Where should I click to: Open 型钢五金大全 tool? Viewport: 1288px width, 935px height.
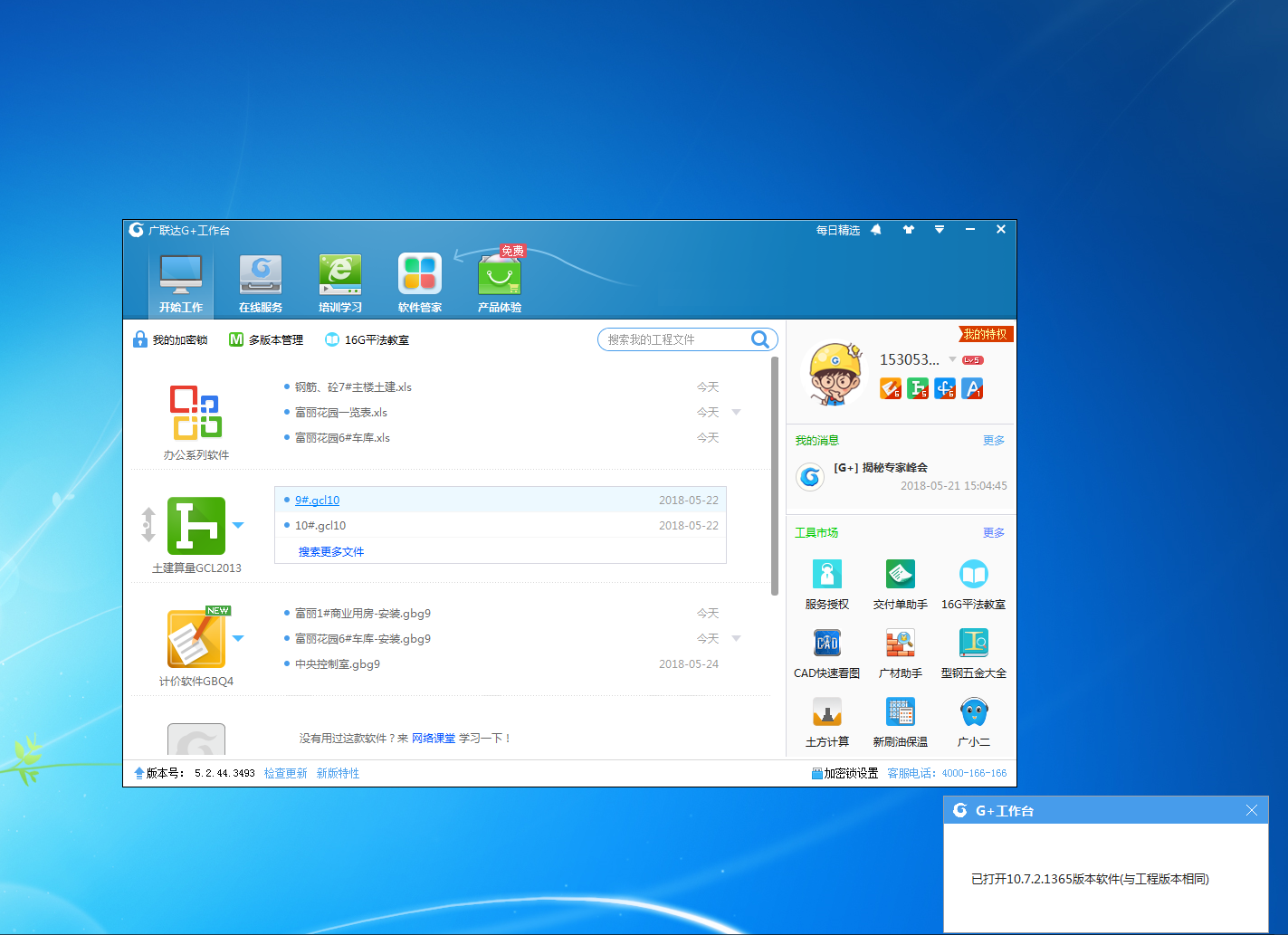(974, 653)
